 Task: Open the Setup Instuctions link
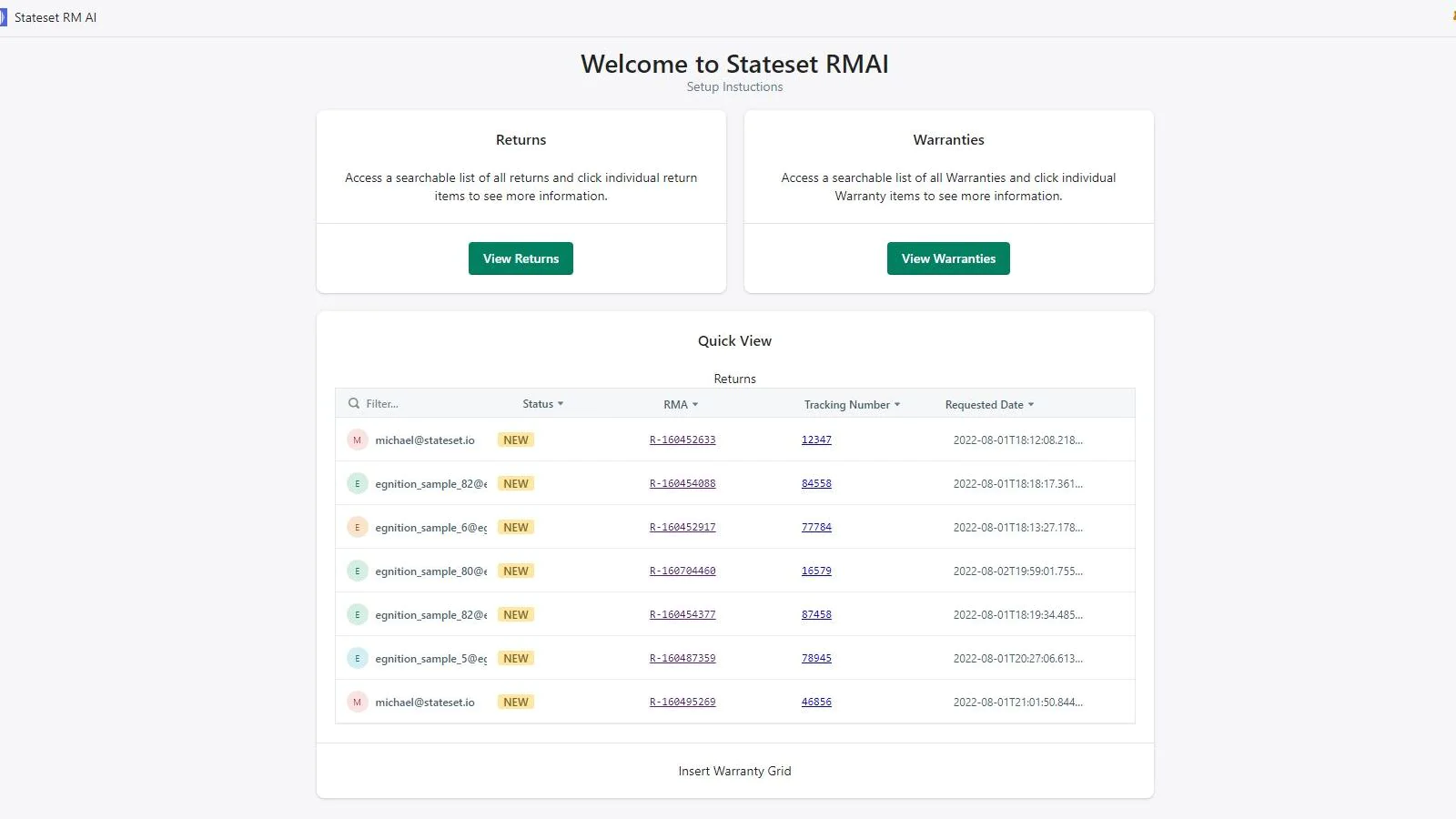pos(734,86)
